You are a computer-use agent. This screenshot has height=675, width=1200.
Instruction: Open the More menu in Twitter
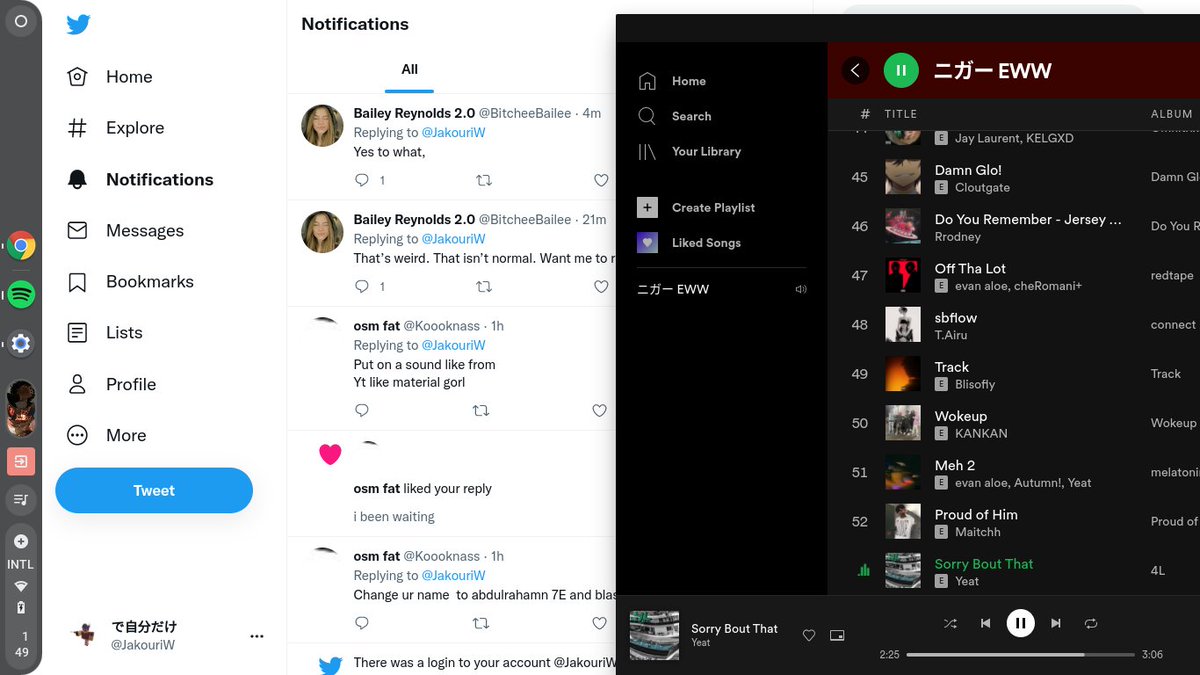tap(106, 435)
